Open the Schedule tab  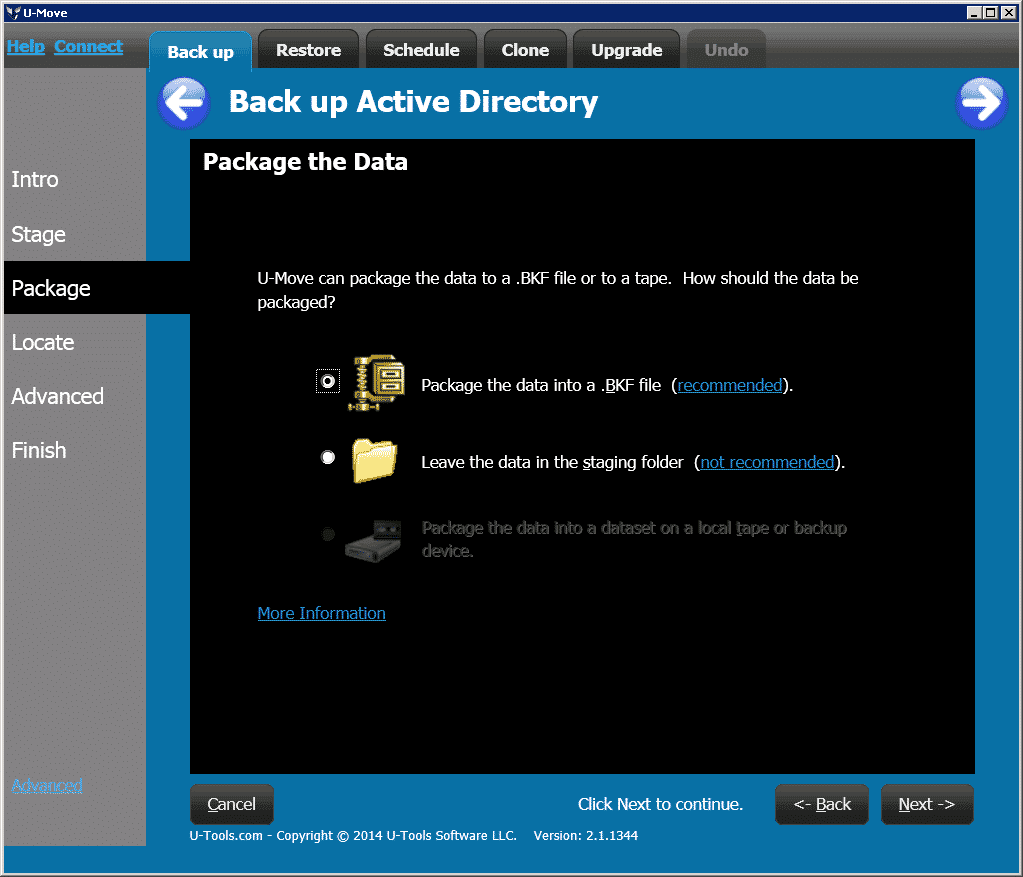tap(421, 50)
